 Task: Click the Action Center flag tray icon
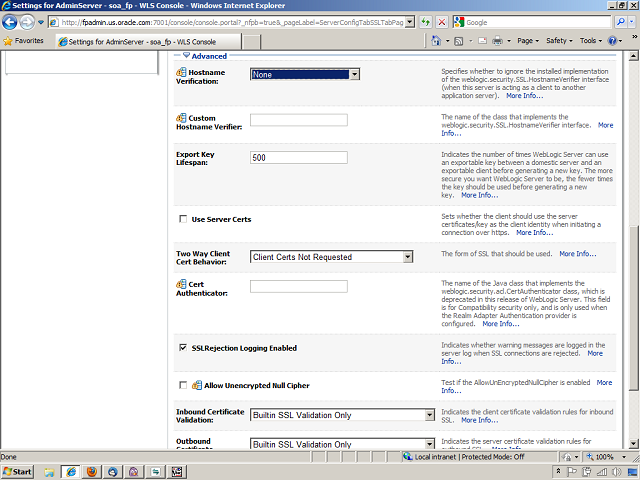(572, 472)
